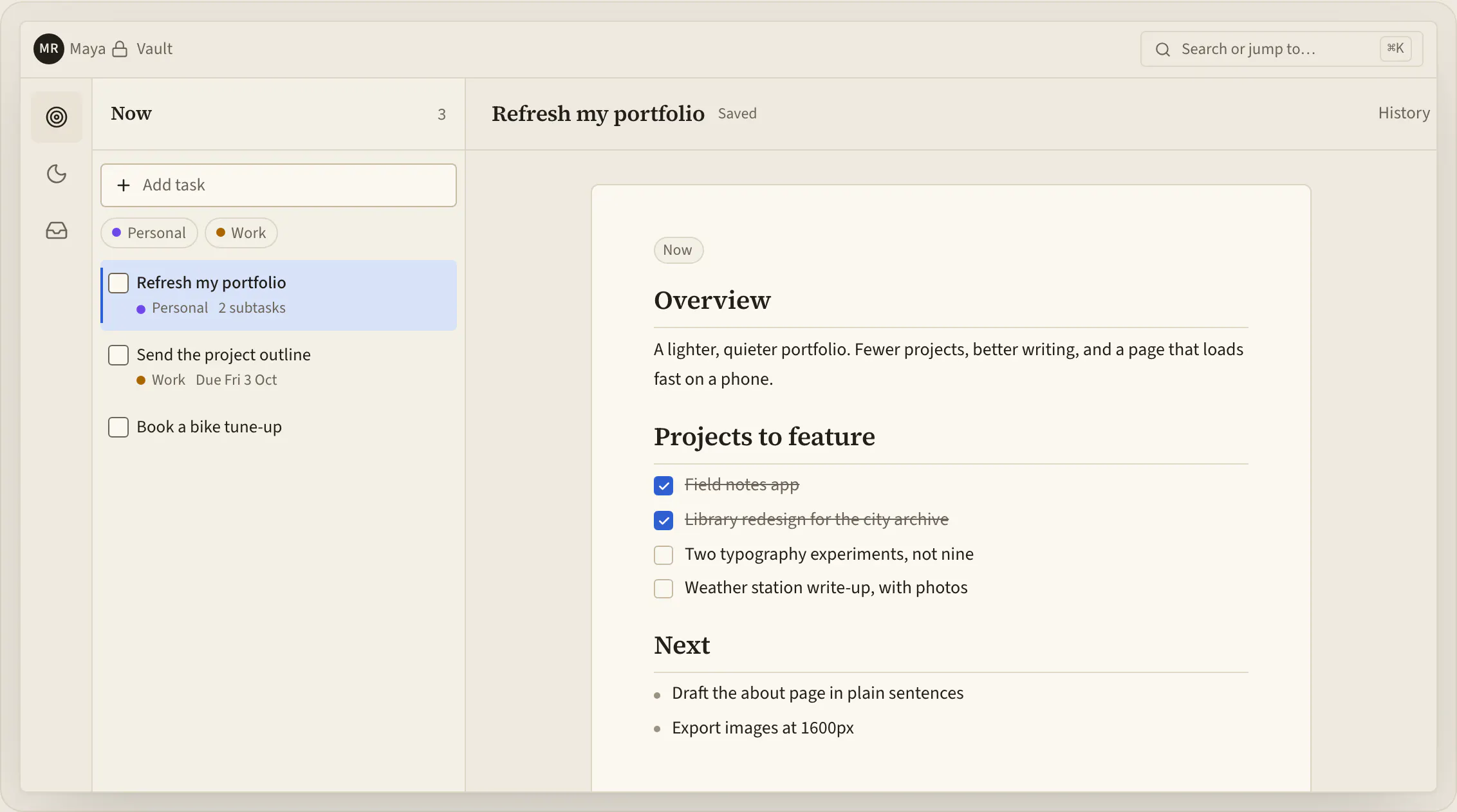Image resolution: width=1457 pixels, height=812 pixels.
Task: Click the MR avatar for Maya
Action: pyautogui.click(x=49, y=49)
